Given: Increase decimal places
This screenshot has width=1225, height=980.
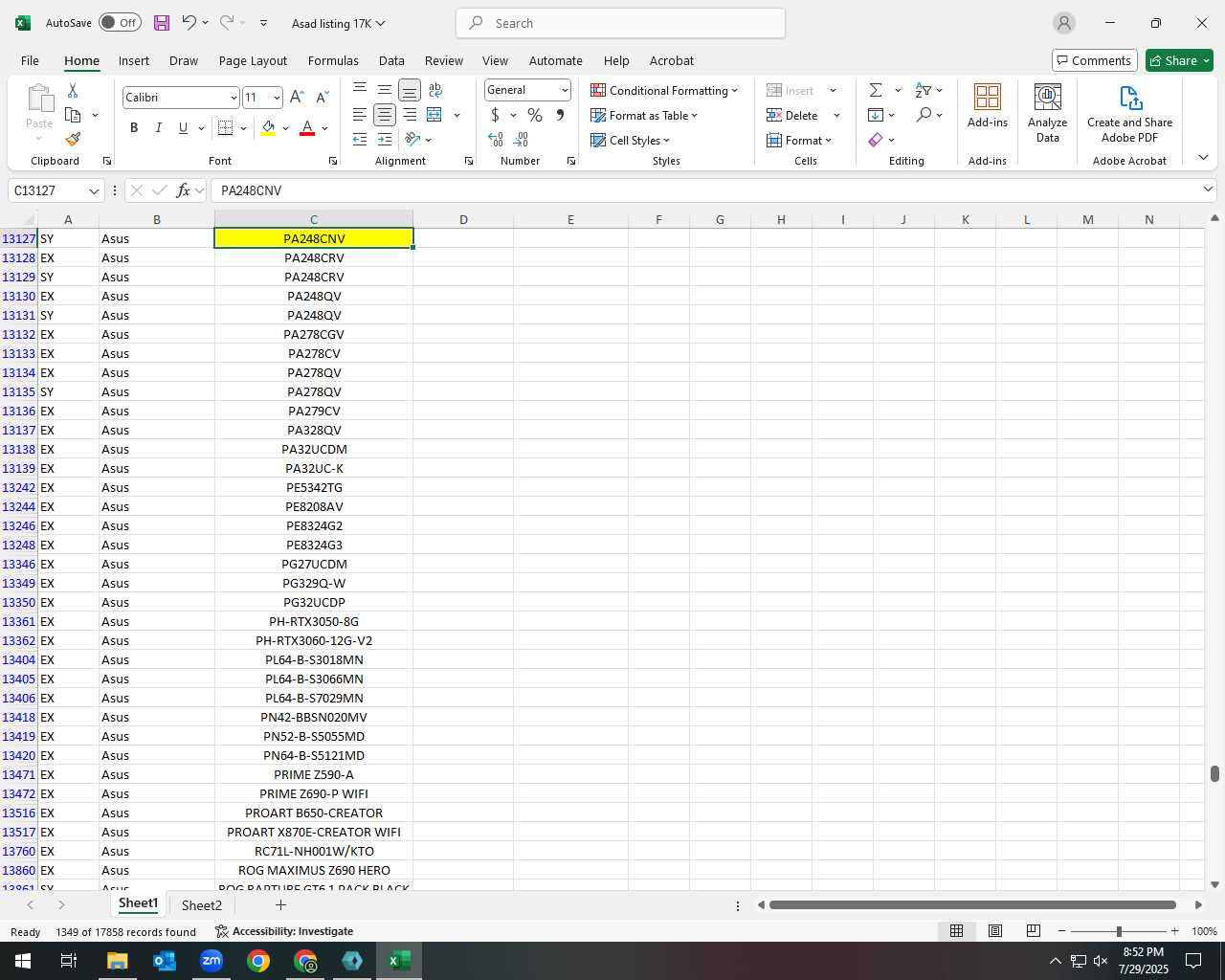Looking at the screenshot, I should click(496, 140).
